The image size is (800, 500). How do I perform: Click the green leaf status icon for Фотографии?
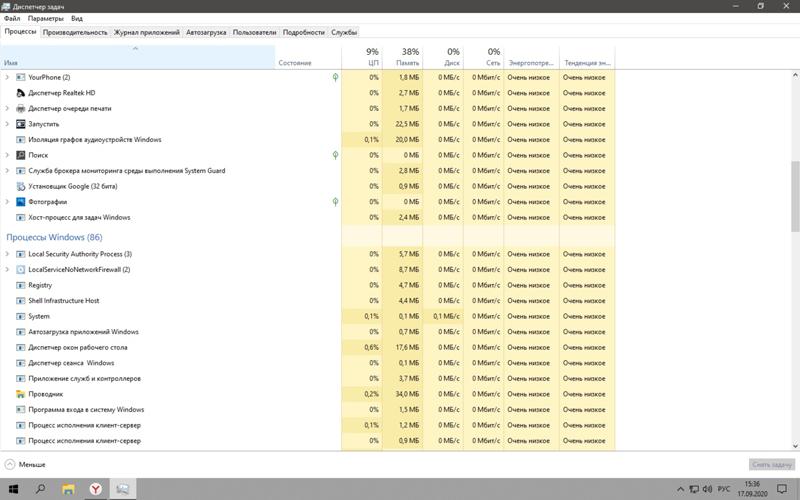[335, 202]
